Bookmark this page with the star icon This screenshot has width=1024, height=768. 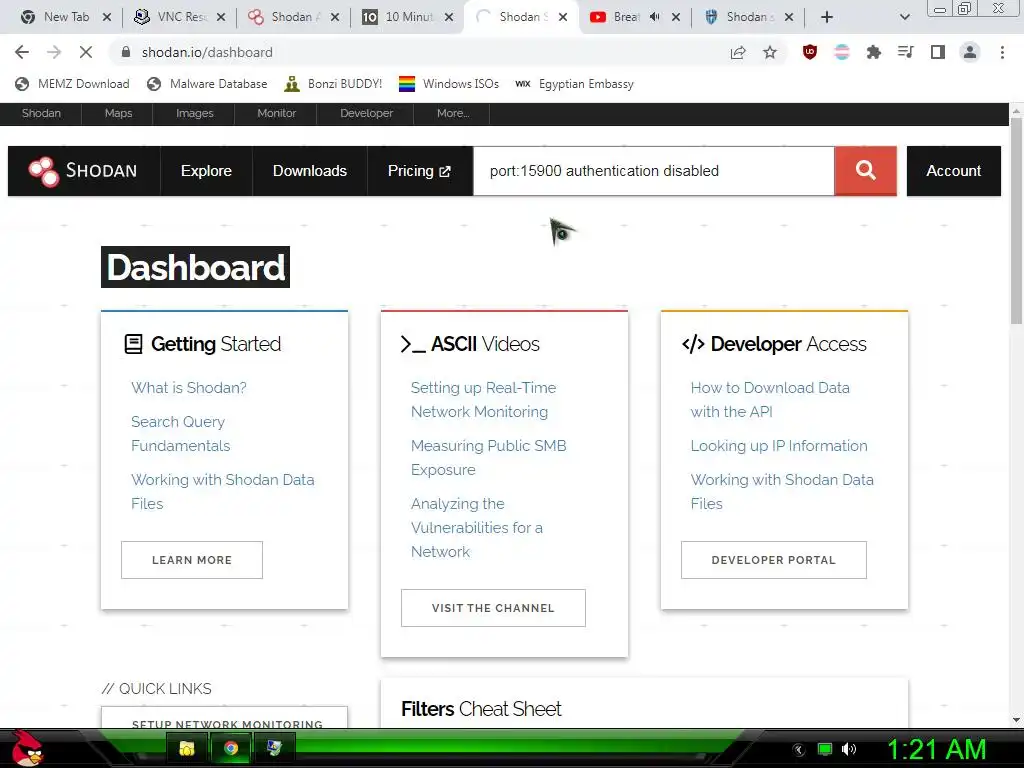pyautogui.click(x=770, y=52)
